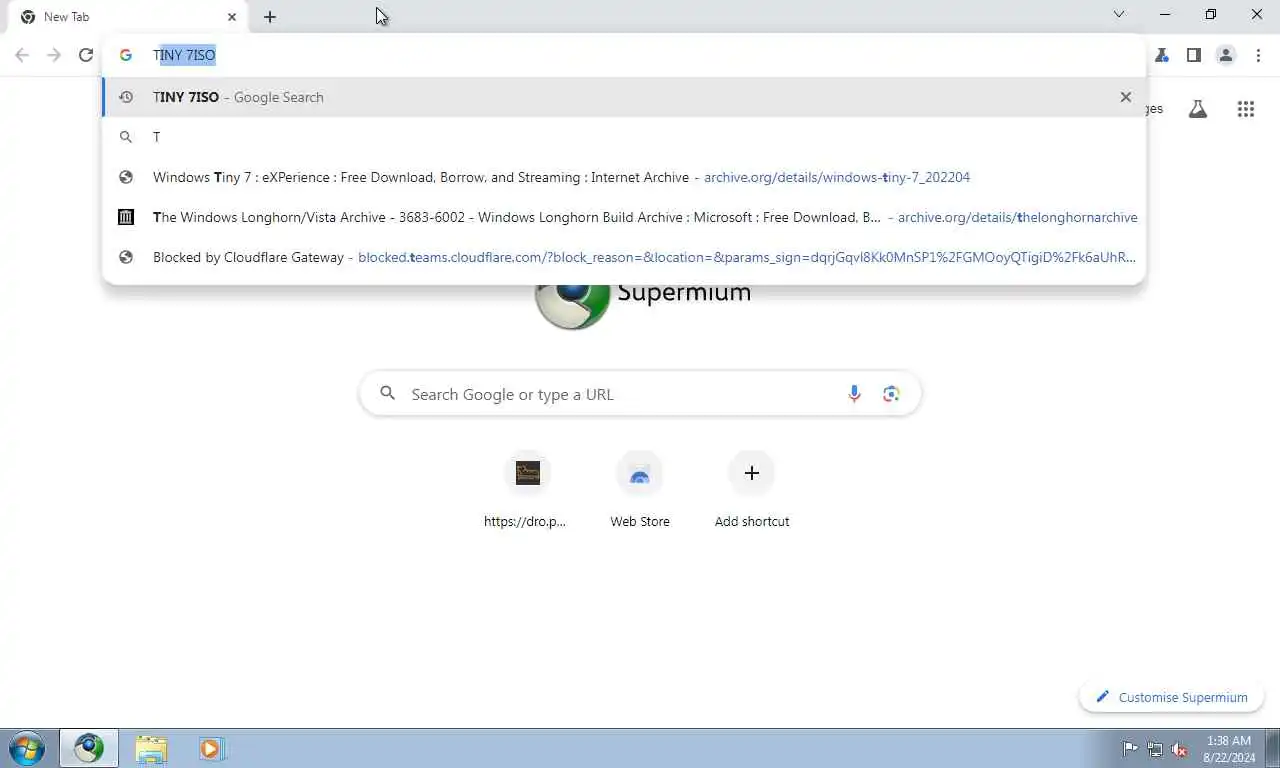Open Windows Explorer from the taskbar

(151, 748)
